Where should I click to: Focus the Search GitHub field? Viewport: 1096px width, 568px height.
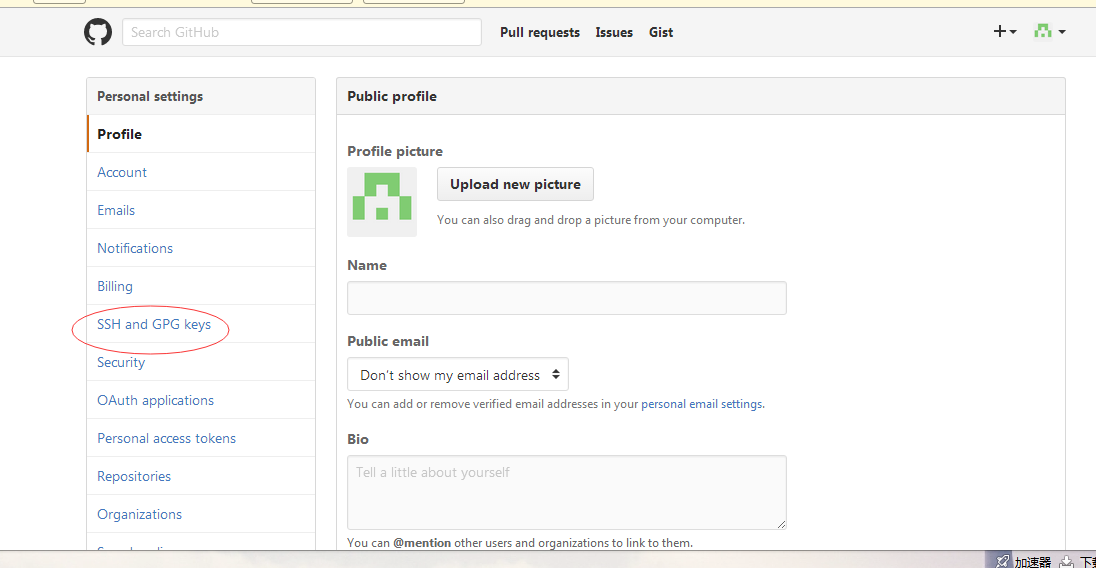pyautogui.click(x=302, y=32)
